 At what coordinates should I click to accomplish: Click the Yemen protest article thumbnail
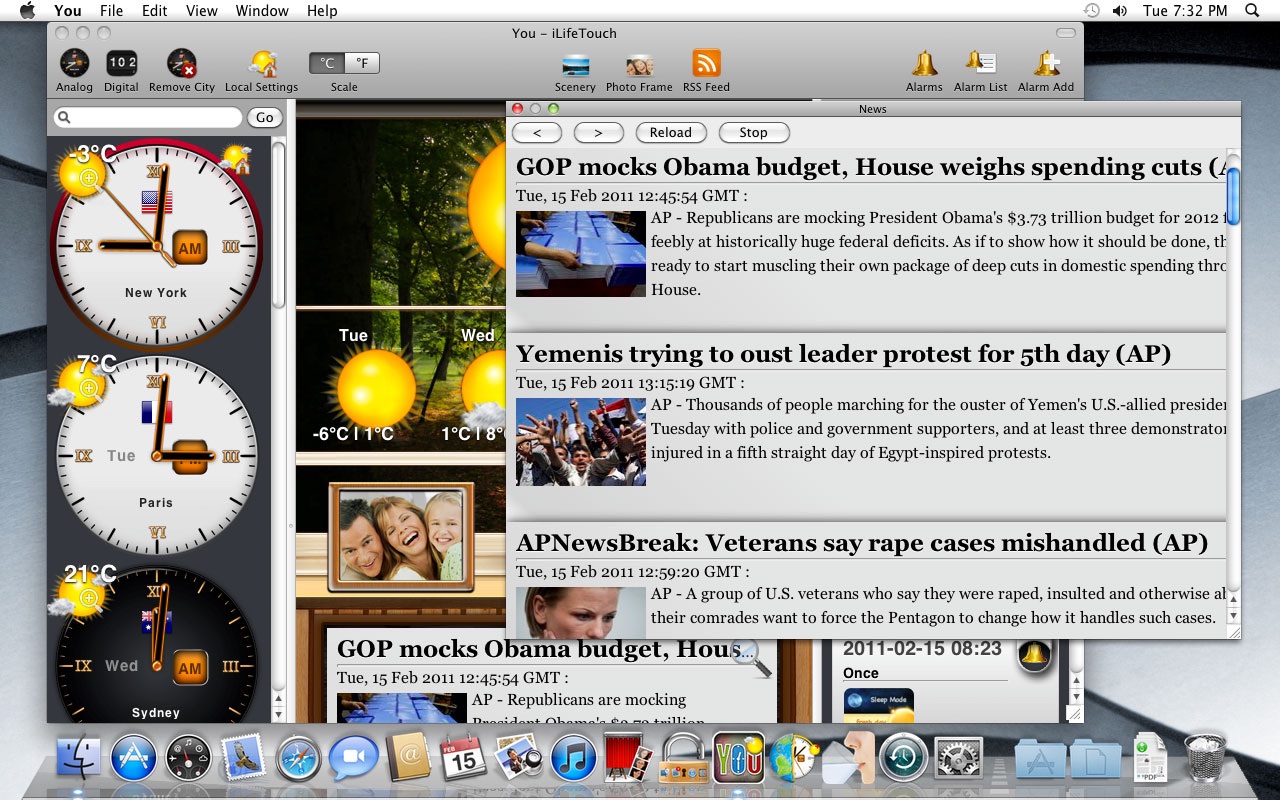581,442
